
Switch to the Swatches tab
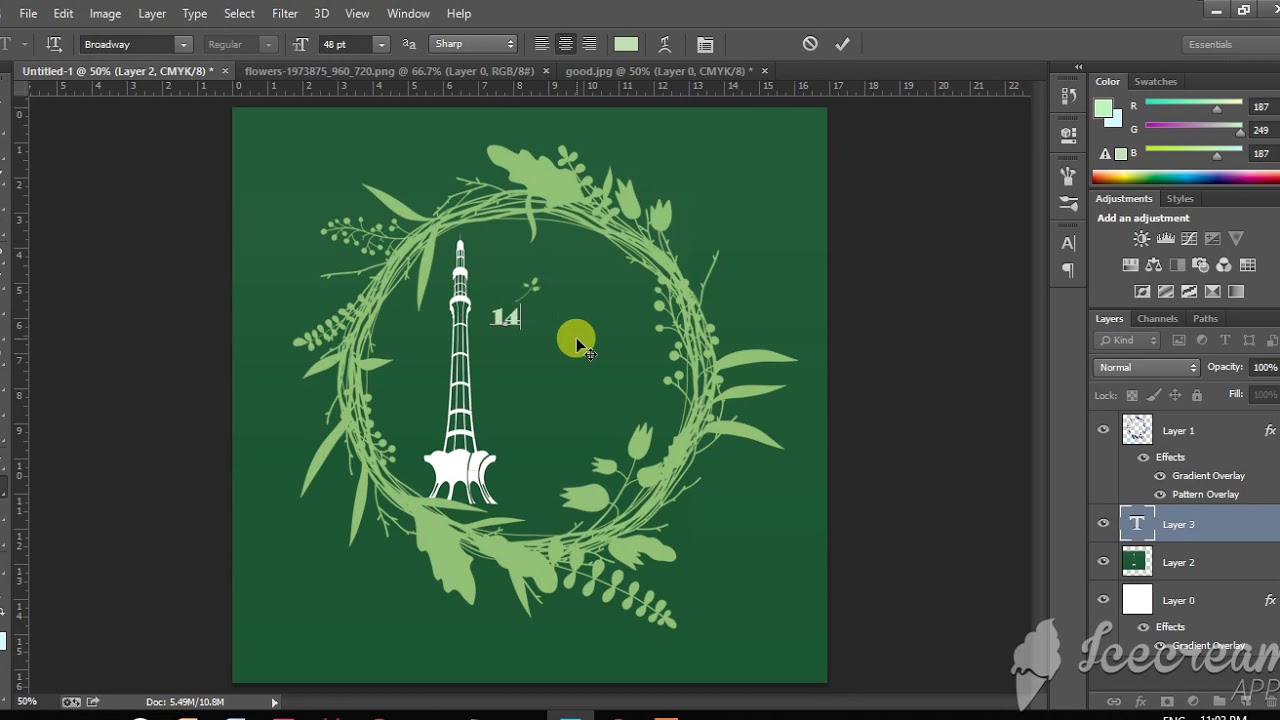(1155, 81)
